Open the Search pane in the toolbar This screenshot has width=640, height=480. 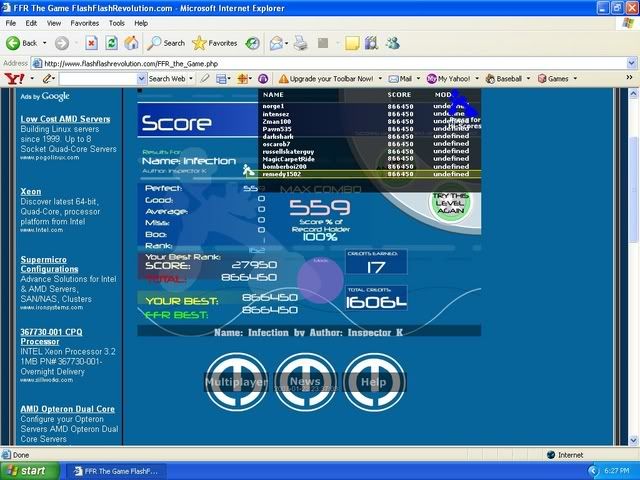(x=166, y=43)
